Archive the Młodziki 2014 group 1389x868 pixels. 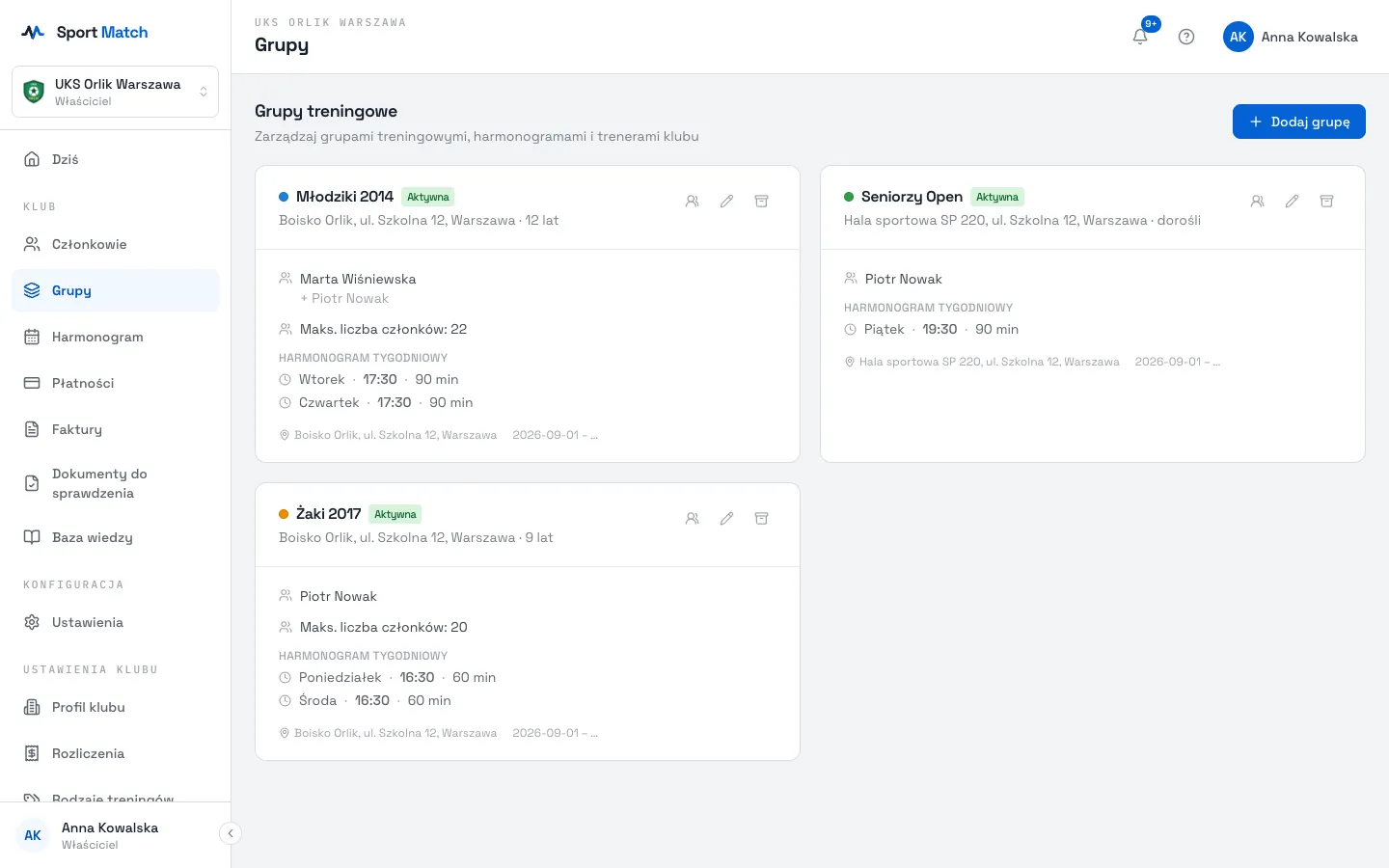tap(762, 202)
